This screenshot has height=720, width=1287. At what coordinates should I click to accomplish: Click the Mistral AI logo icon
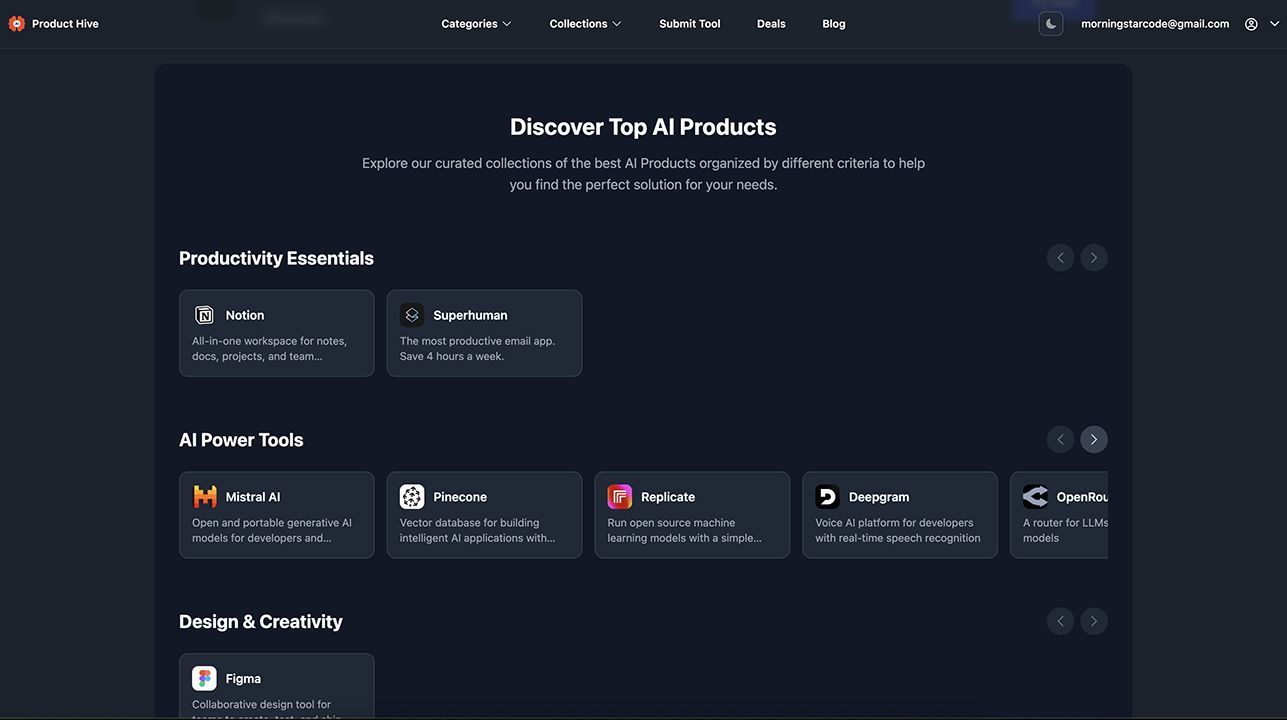coord(204,497)
